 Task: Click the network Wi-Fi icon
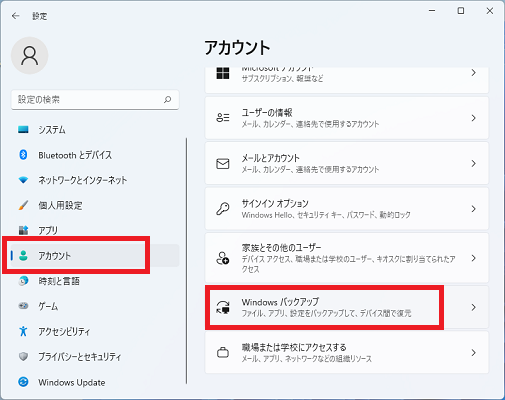coord(23,180)
